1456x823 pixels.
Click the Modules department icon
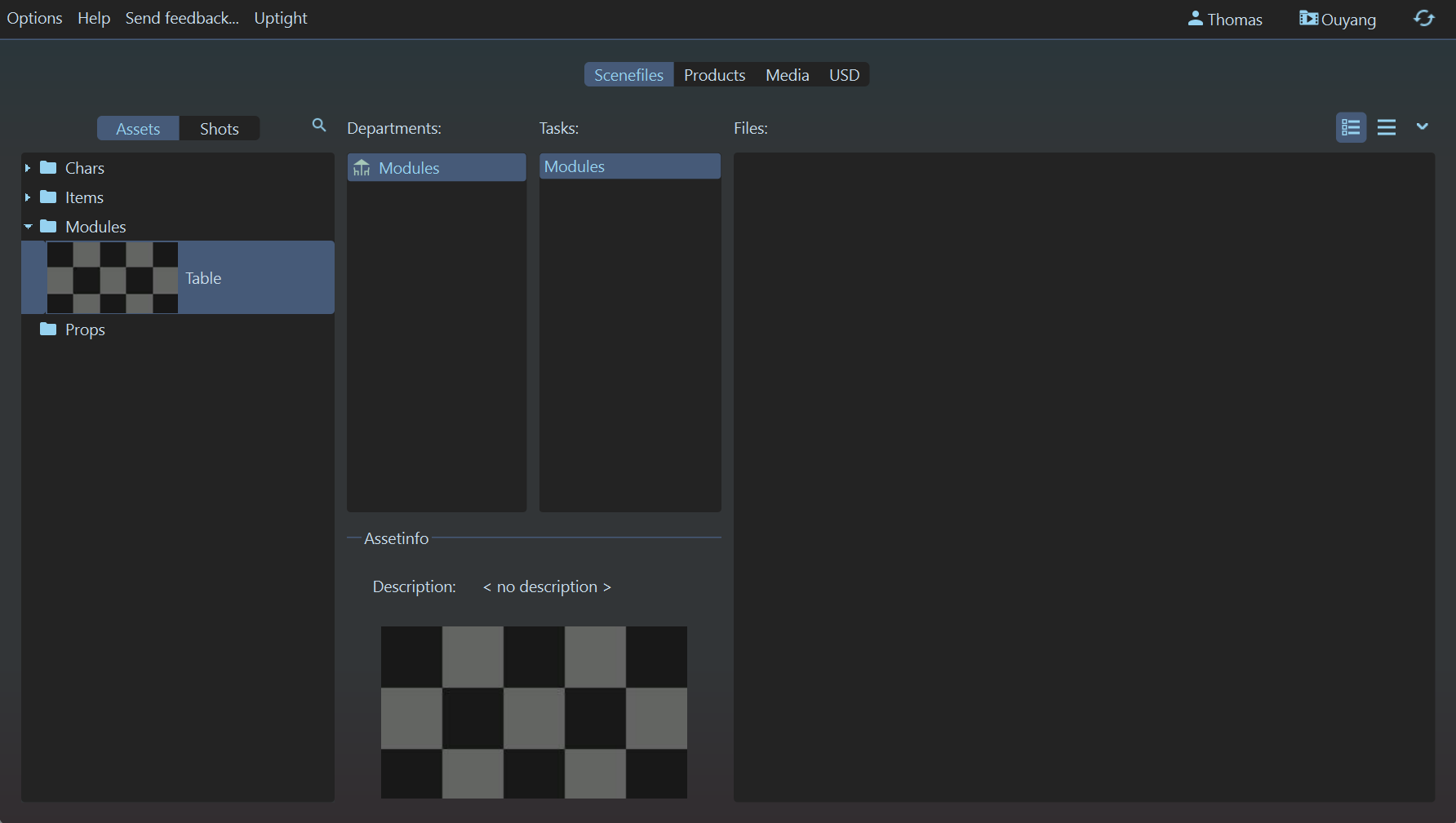[x=362, y=168]
